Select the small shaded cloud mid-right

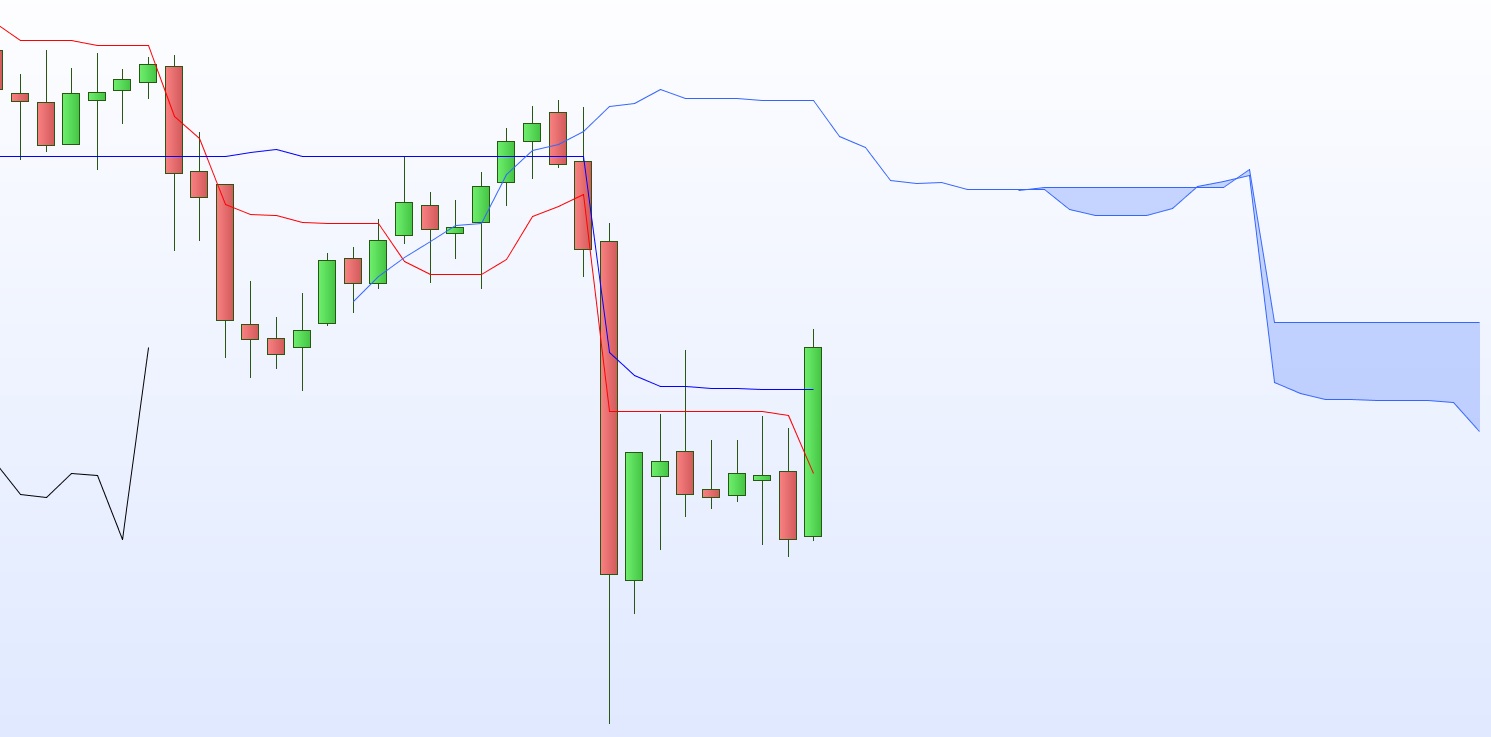click(1120, 200)
